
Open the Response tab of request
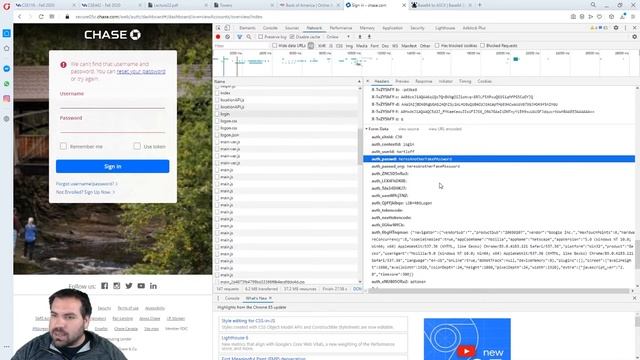pos(424,81)
